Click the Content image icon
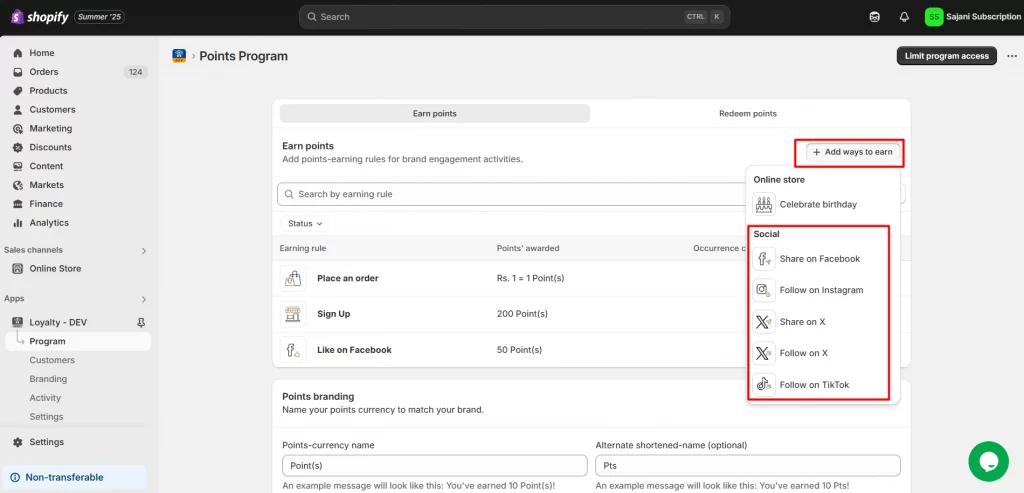The image size is (1024, 493). (x=18, y=167)
